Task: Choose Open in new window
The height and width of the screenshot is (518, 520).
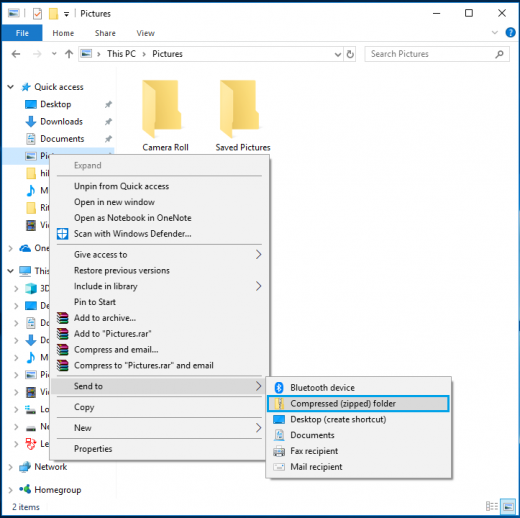Action: 159,202
